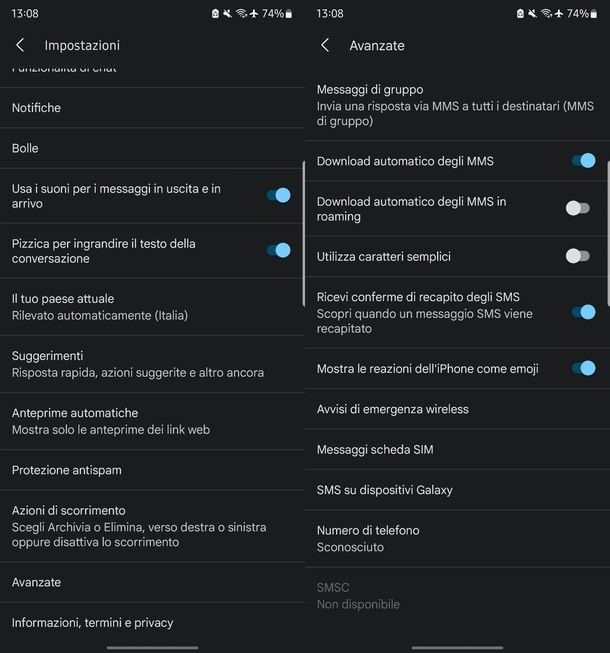
Task: Enable Download automatico degli MMS in roaming
Action: (578, 208)
